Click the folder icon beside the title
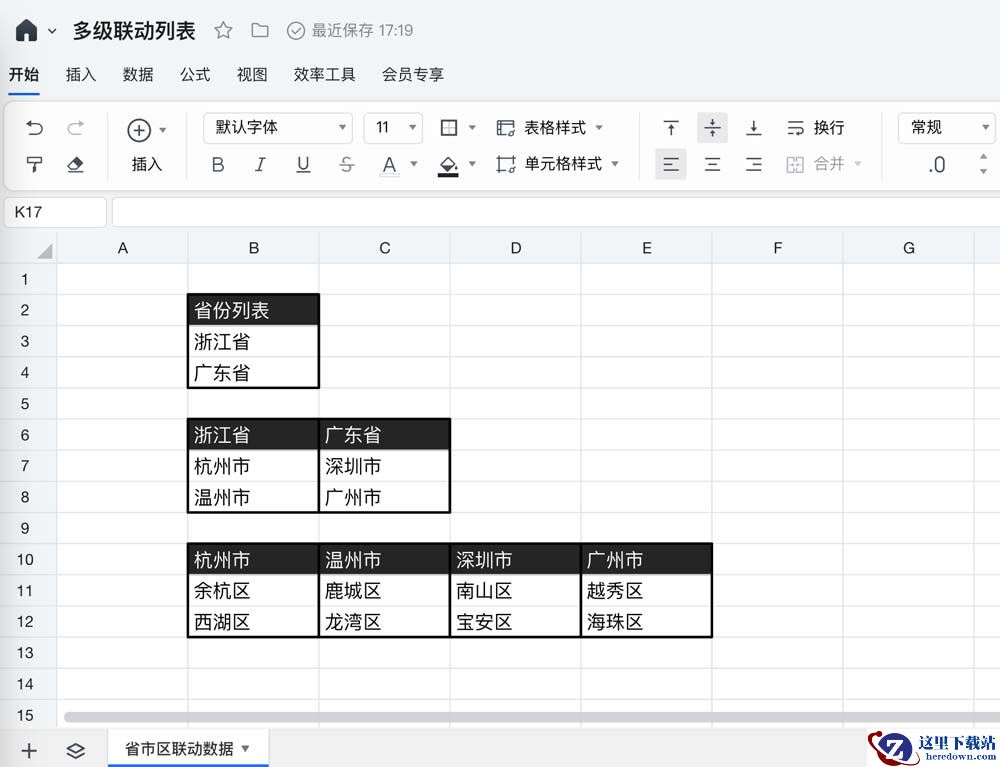The width and height of the screenshot is (1000, 767). coord(260,31)
